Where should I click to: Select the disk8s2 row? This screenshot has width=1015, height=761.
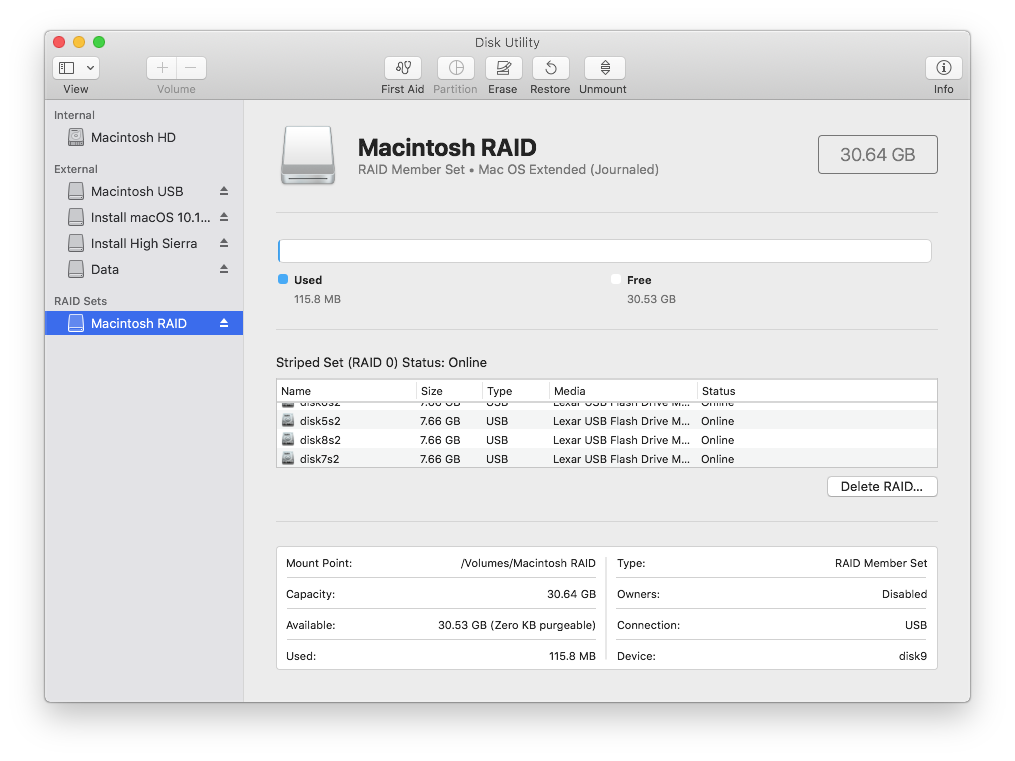607,440
